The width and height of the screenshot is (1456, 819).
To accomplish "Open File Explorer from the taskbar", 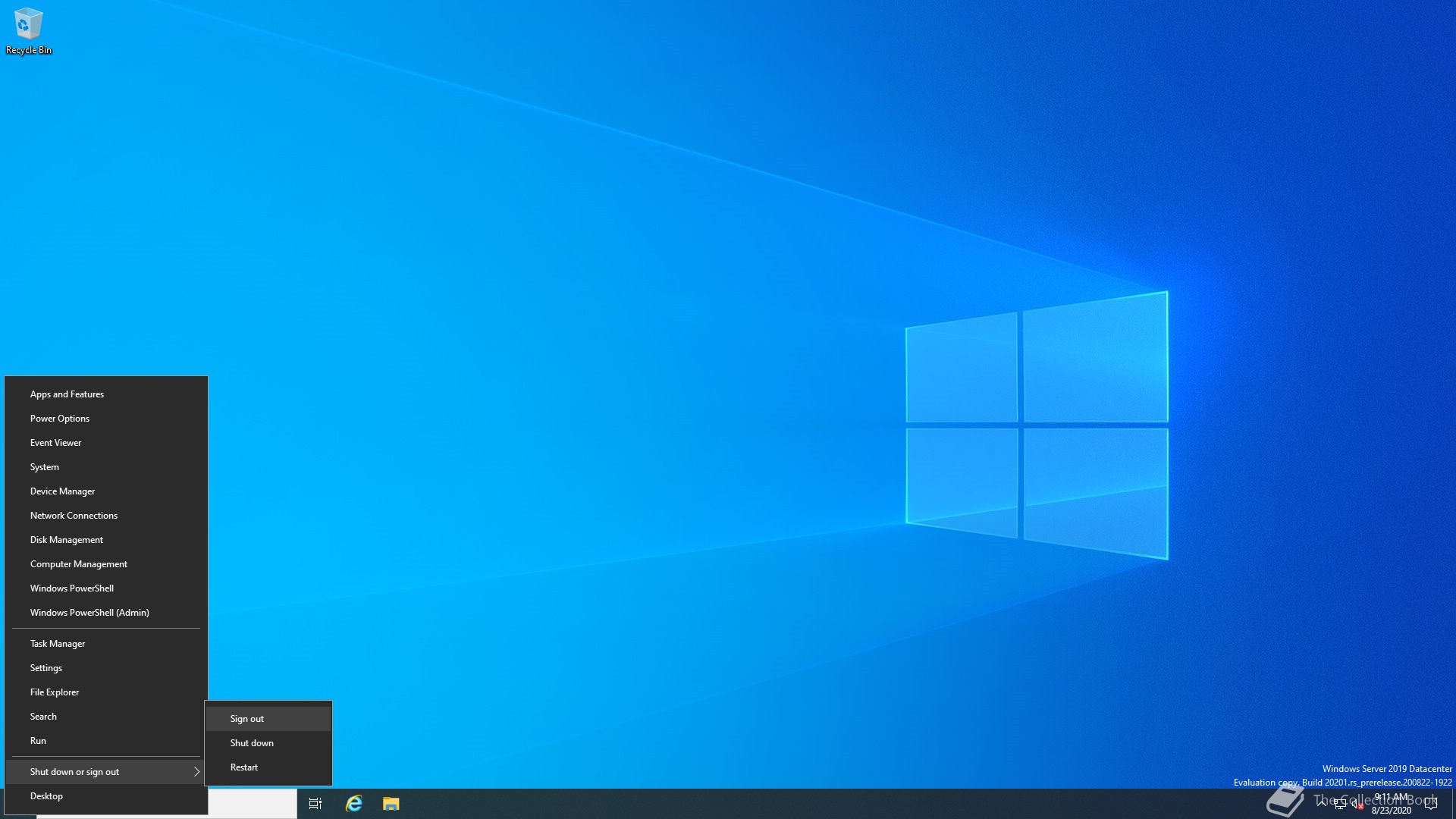I will point(391,804).
